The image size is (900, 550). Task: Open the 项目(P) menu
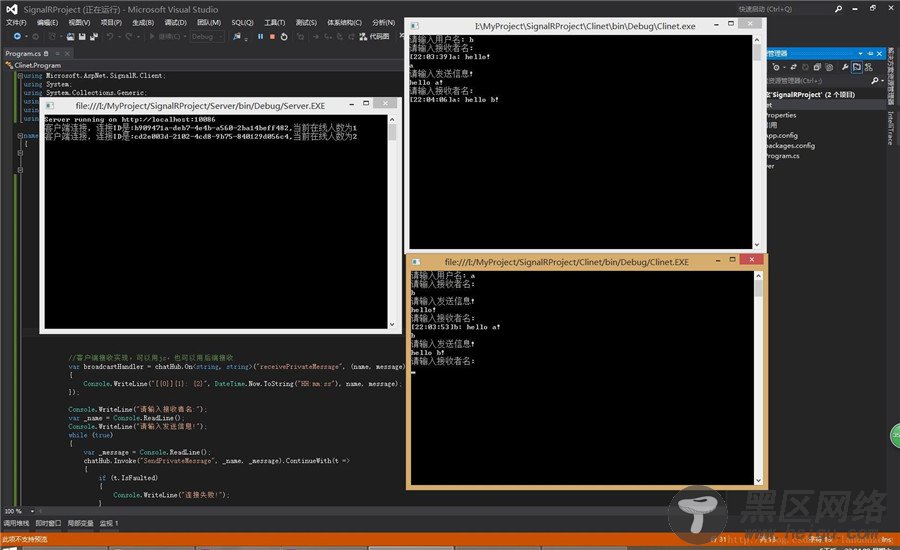pos(111,22)
